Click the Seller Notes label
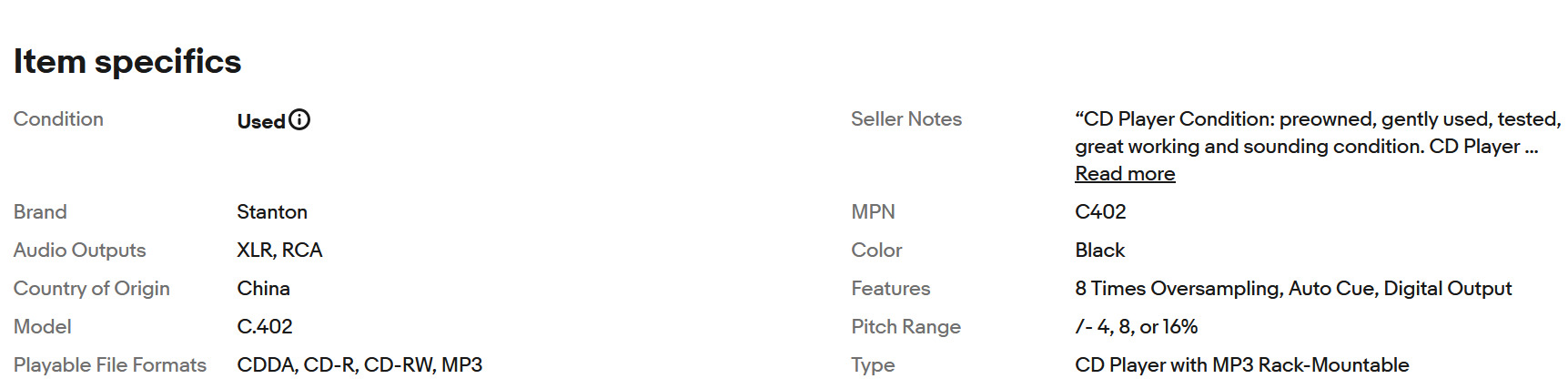Screen dimensions: 1568x389 tap(905, 119)
